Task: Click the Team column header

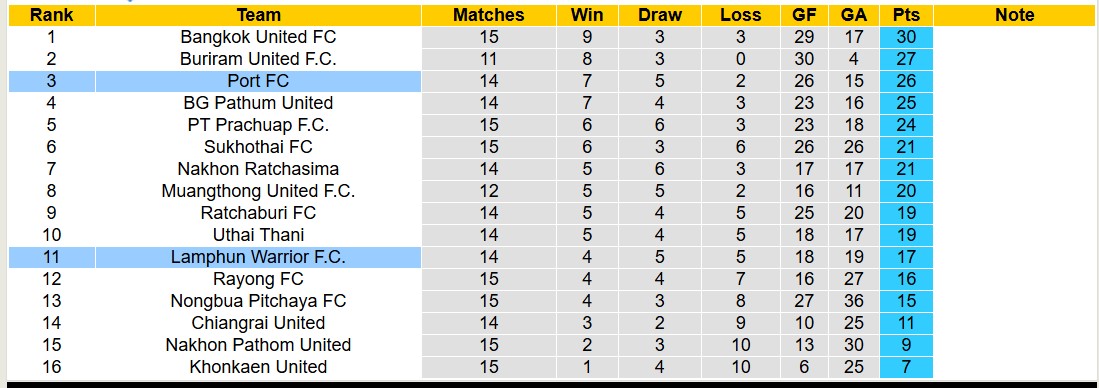Action: [x=258, y=15]
